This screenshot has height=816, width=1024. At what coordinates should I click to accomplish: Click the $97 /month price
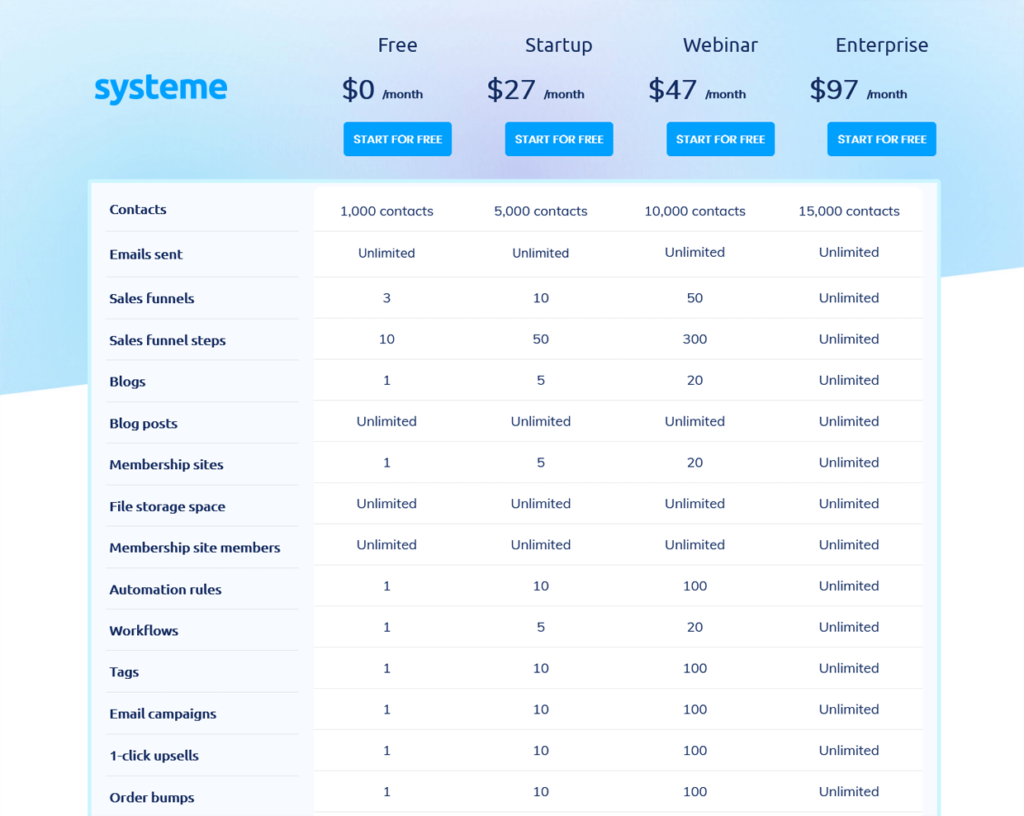coord(858,90)
